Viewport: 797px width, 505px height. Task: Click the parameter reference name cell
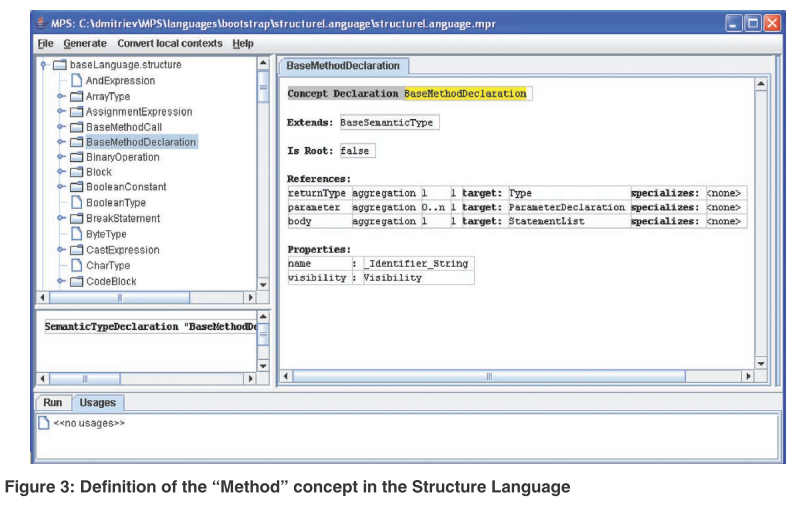coord(319,207)
